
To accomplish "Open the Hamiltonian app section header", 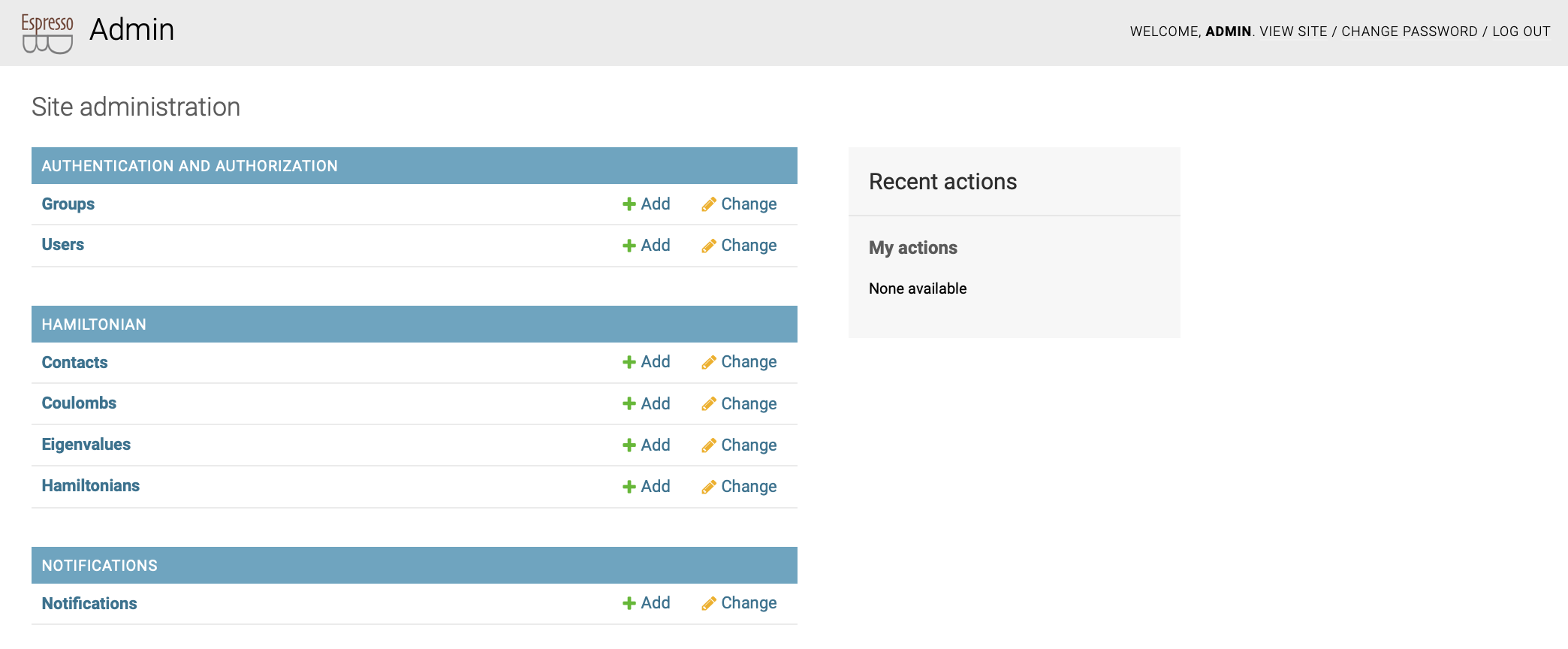I will (x=94, y=324).
